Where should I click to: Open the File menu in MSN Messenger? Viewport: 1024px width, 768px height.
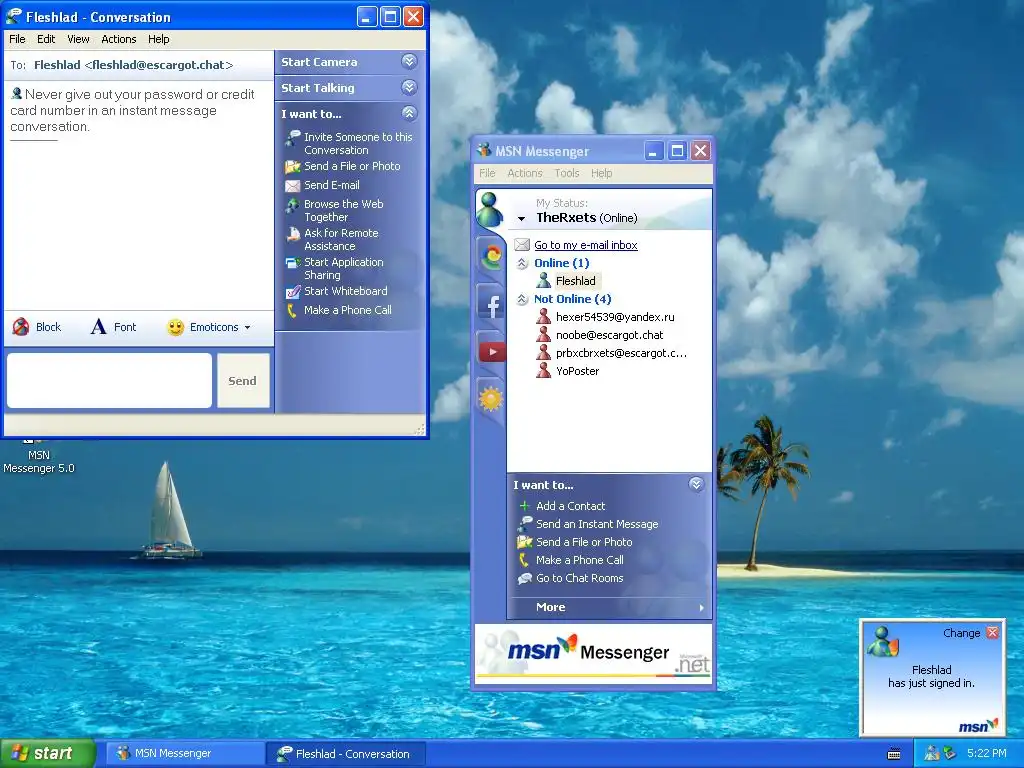tap(487, 173)
